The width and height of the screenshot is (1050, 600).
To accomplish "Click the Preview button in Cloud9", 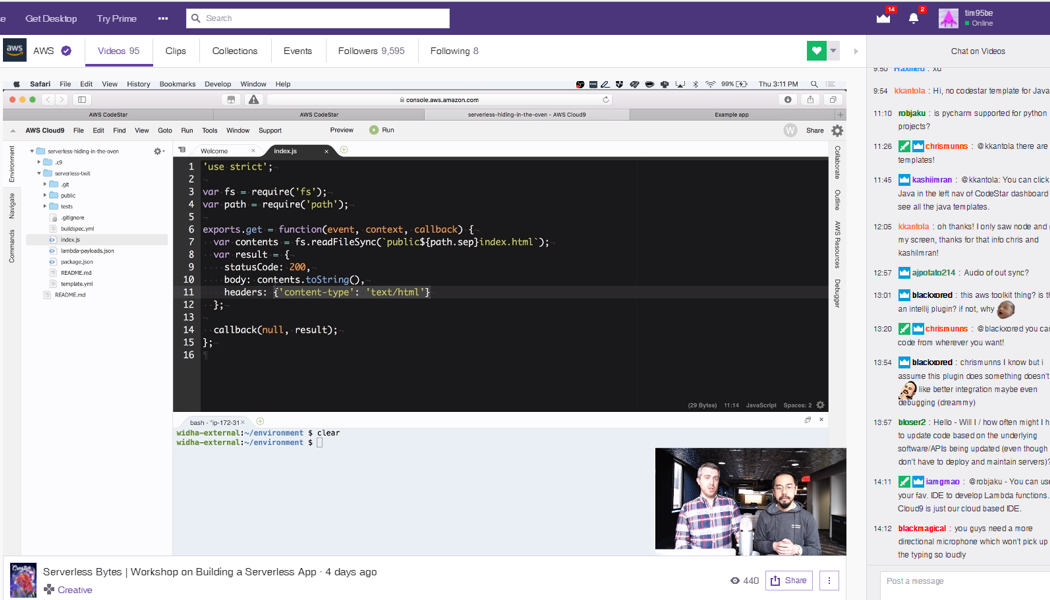I will [342, 130].
